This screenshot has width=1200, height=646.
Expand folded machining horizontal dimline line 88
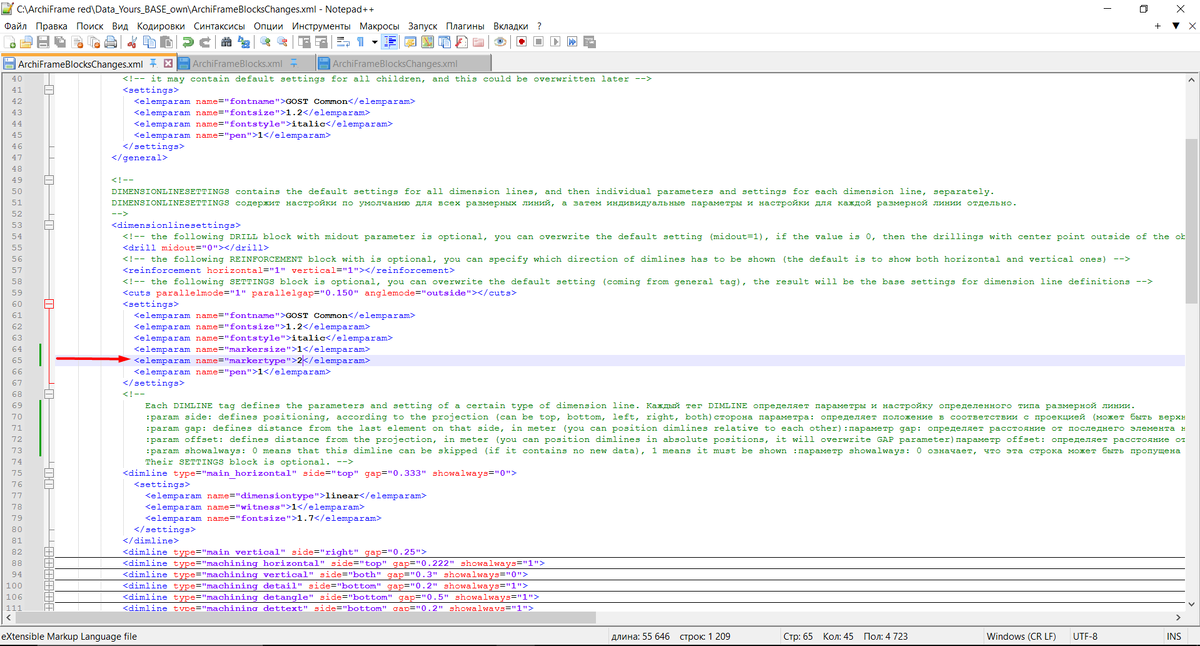(x=47, y=563)
